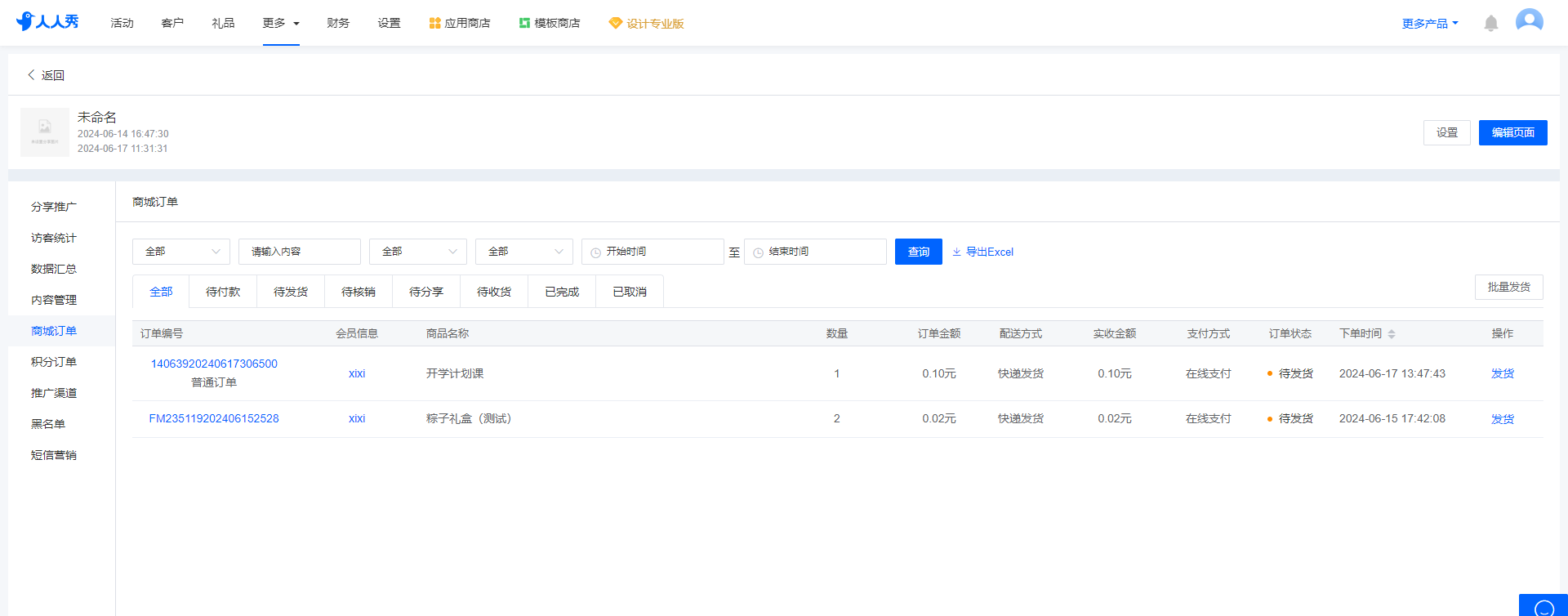The height and width of the screenshot is (616, 1568).
Task: Switch to 待发货 tab
Action: coord(291,292)
